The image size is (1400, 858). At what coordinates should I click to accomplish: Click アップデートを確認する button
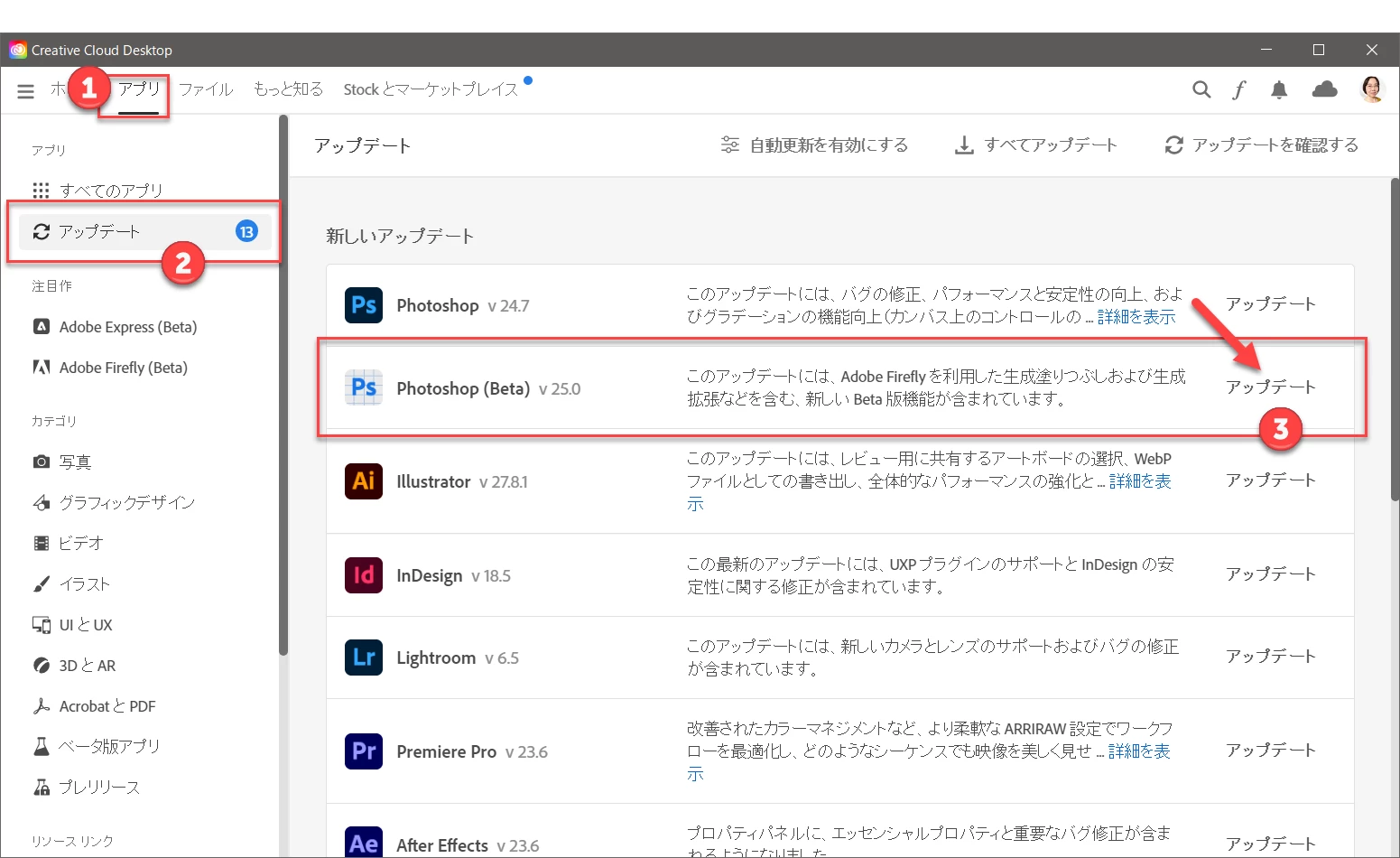tap(1262, 145)
